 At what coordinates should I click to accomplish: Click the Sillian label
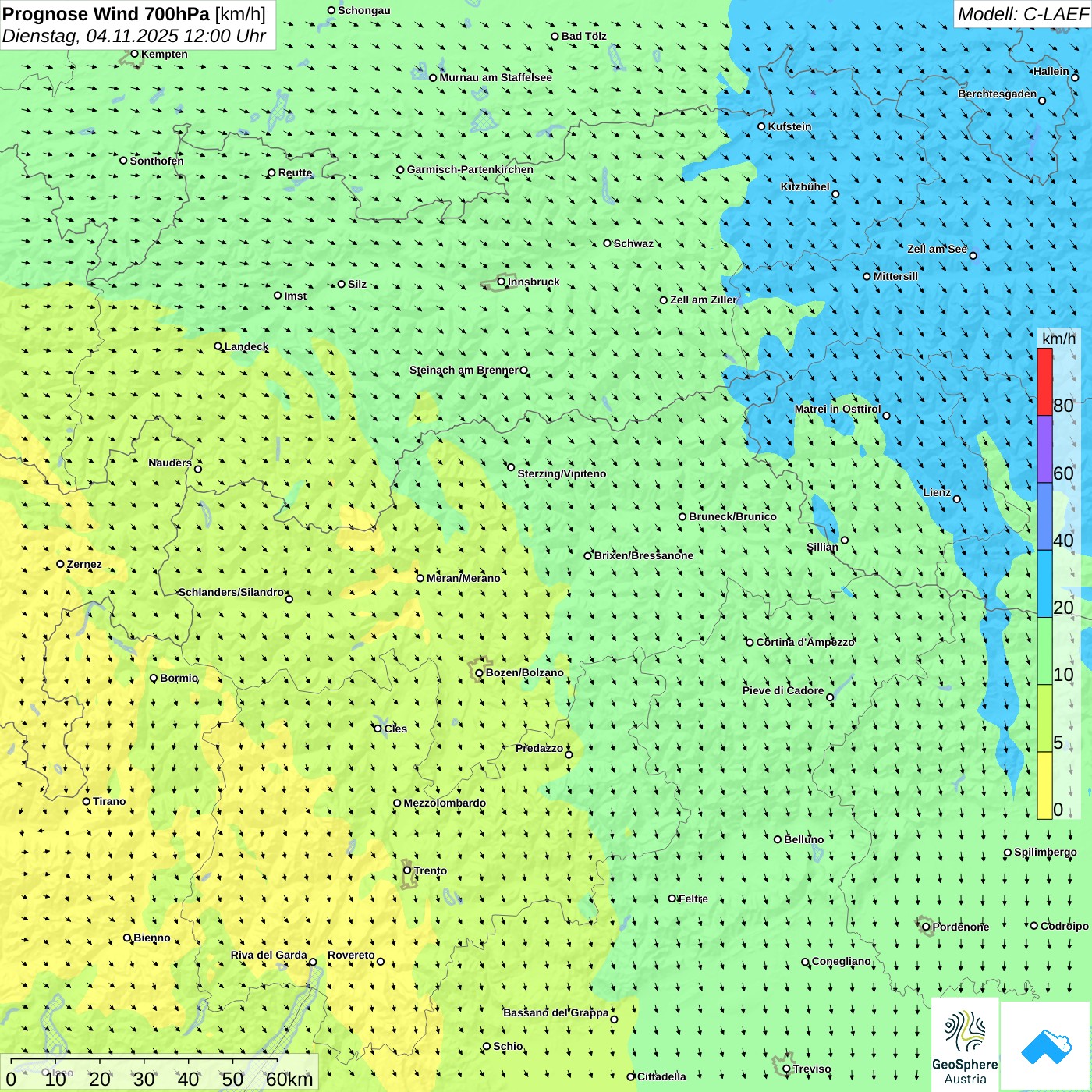822,547
